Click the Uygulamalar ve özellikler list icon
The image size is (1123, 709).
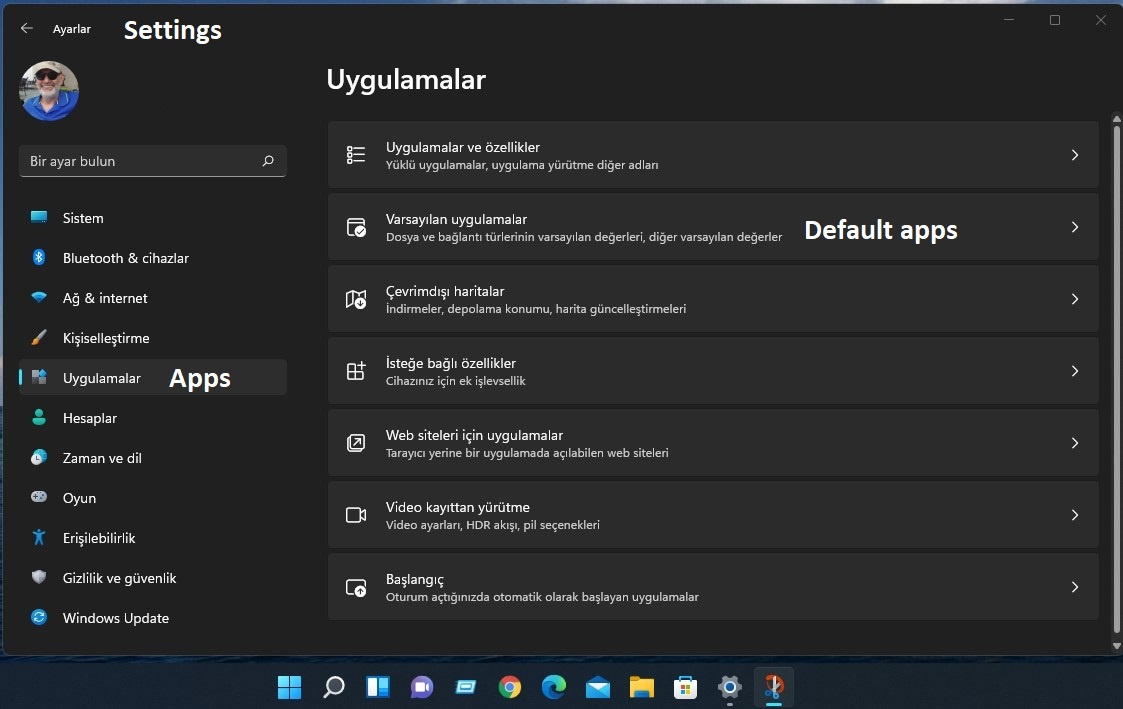tap(356, 155)
